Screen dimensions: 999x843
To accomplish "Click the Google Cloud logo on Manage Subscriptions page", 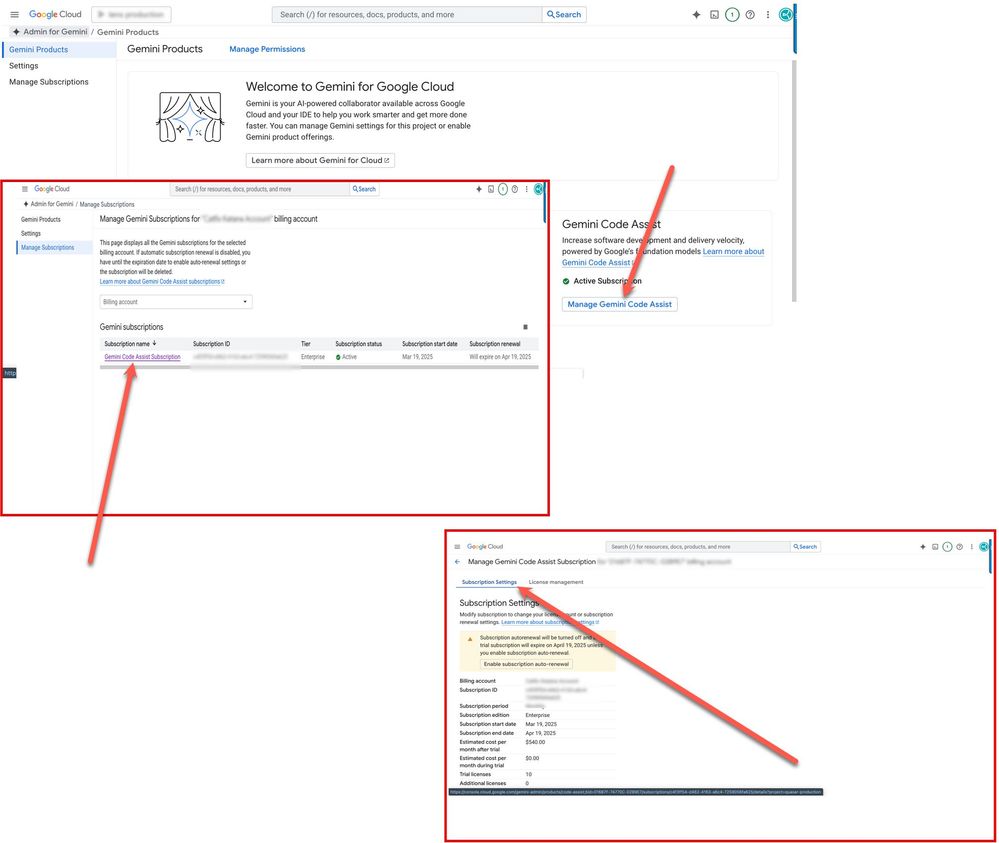I will (x=52, y=189).
